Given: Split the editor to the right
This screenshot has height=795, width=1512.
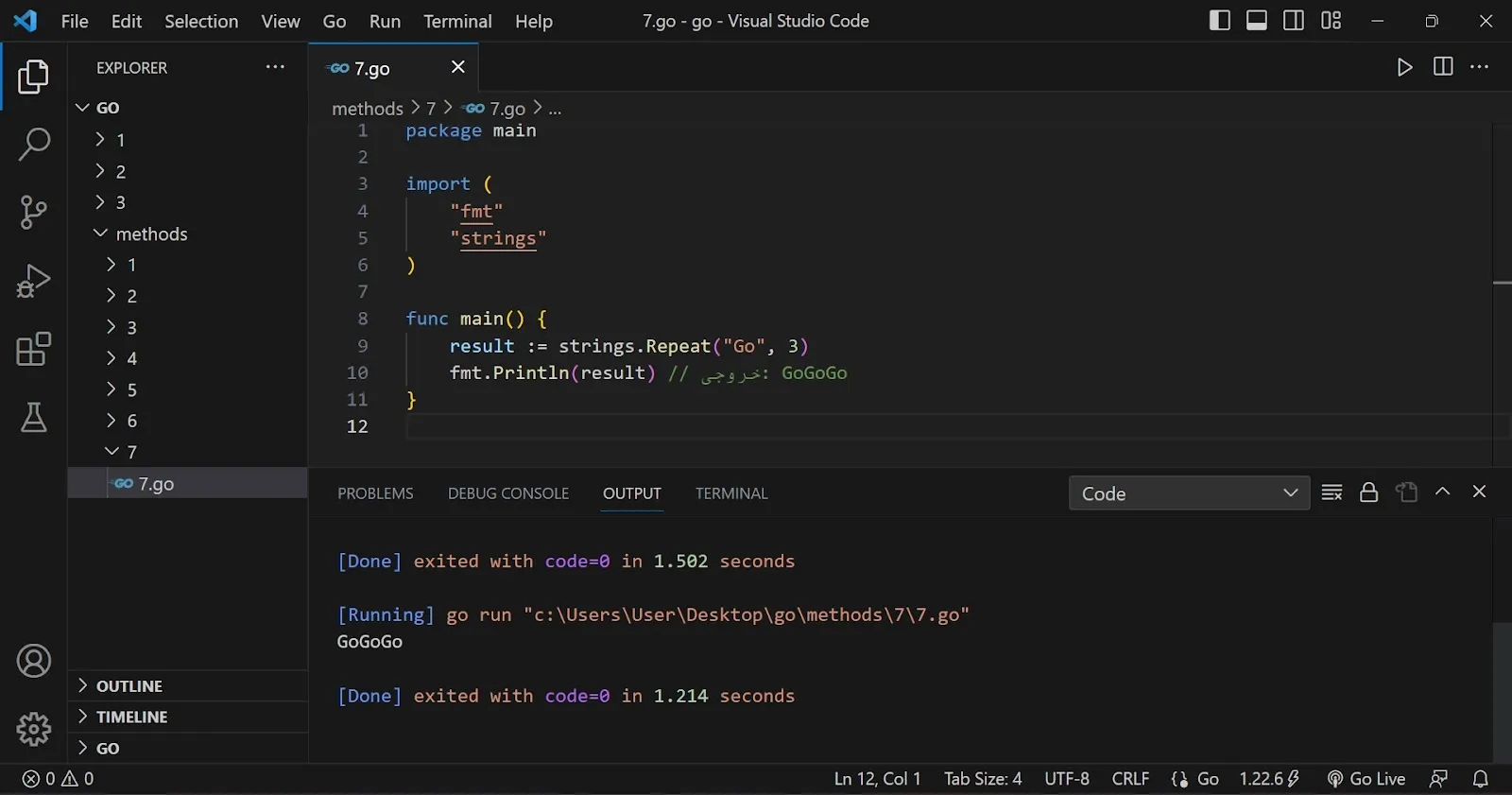Looking at the screenshot, I should [1443, 67].
